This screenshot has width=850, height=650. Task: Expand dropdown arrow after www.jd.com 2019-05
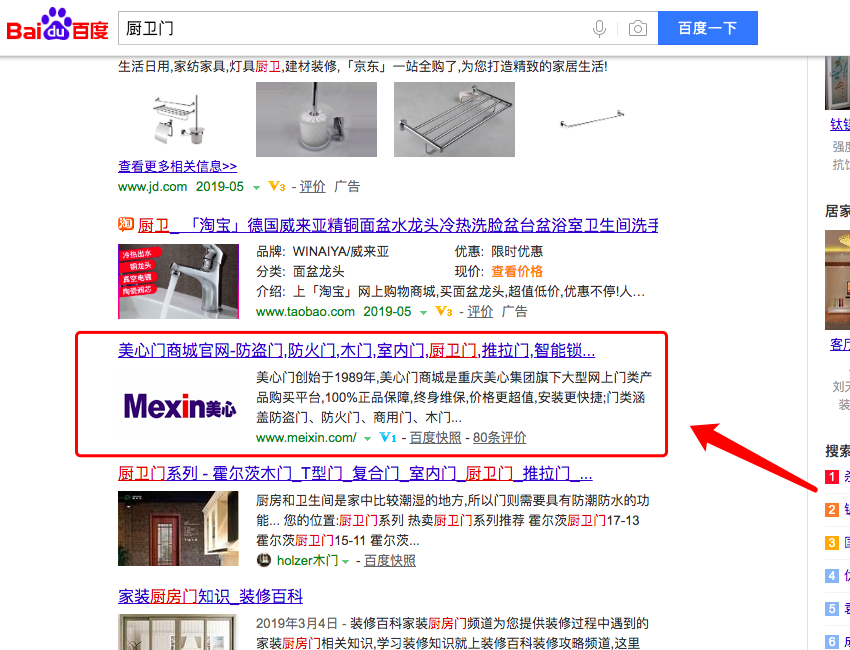[x=256, y=188]
